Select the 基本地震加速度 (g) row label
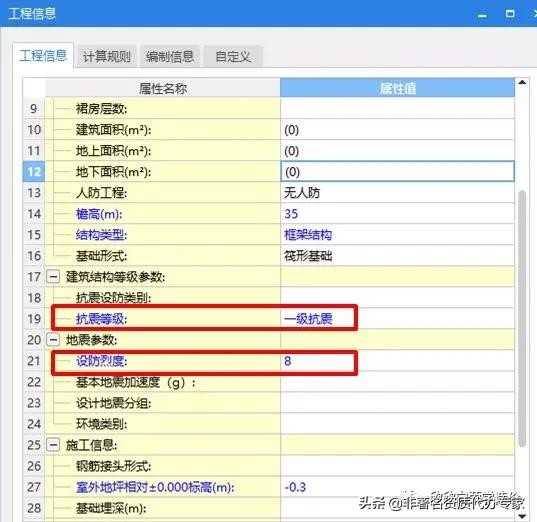 (136, 382)
